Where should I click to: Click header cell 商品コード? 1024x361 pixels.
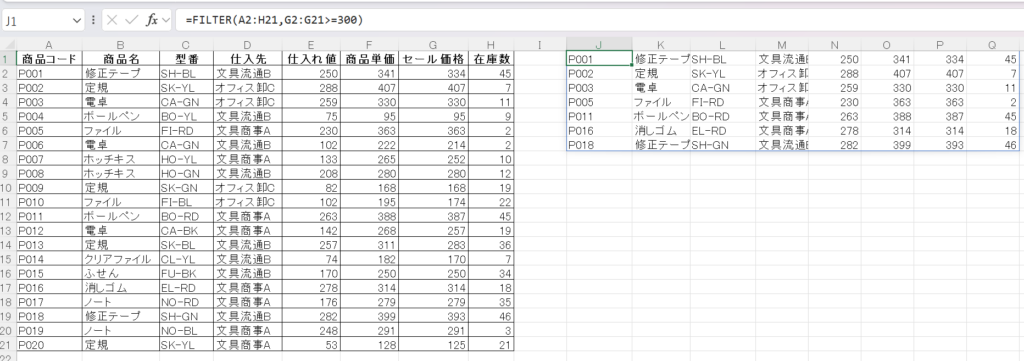click(49, 59)
